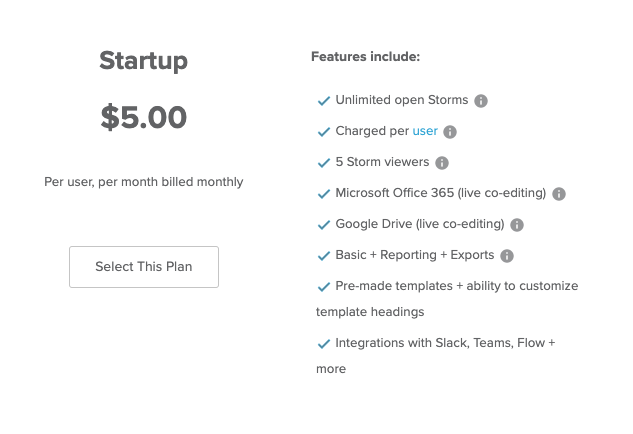Screen dimensions: 633x434
Task: Click info icon next to 5 Storm viewers
Action: (442, 163)
